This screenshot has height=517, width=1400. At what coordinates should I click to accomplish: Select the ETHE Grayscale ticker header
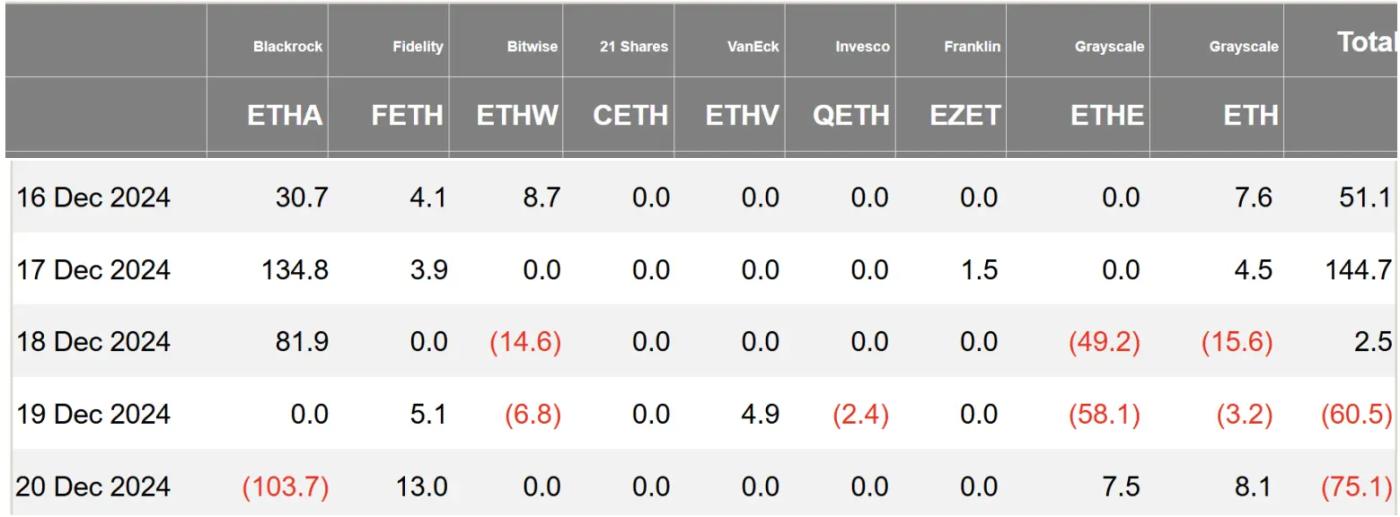tap(1105, 116)
